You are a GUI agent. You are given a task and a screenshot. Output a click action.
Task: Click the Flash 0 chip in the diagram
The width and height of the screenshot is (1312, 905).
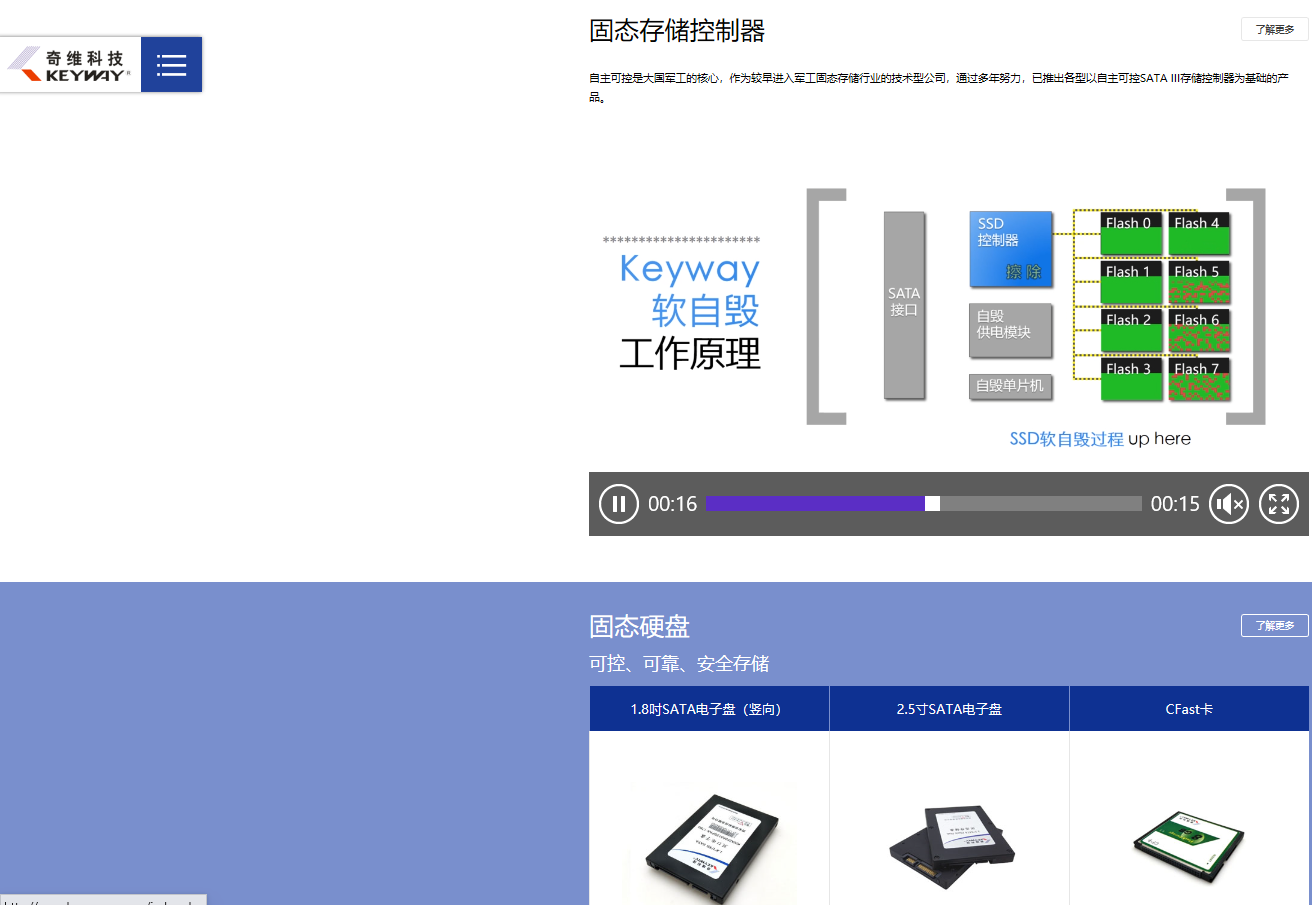pos(1132,234)
